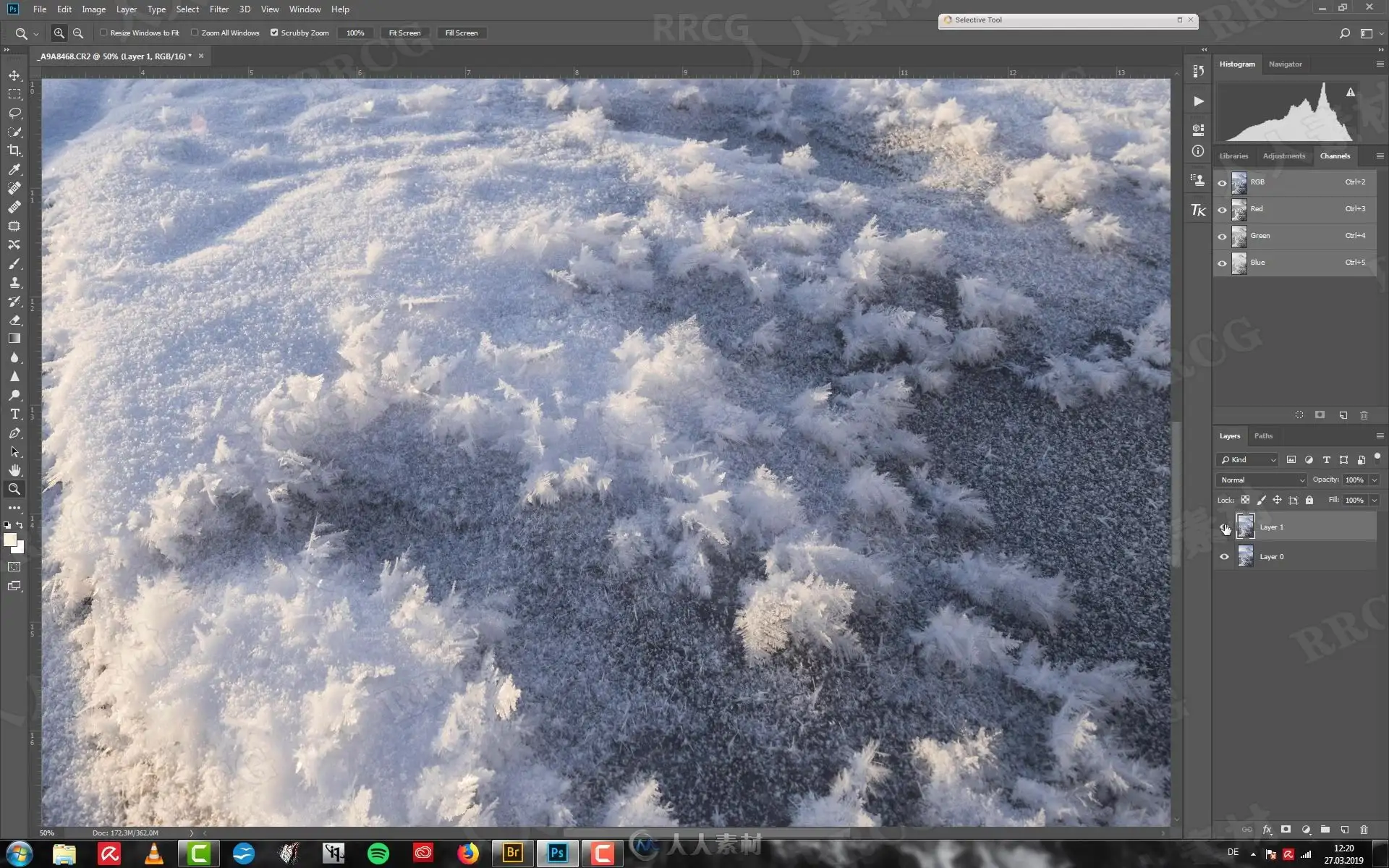Hide the Red channel visibility eye

(1222, 209)
